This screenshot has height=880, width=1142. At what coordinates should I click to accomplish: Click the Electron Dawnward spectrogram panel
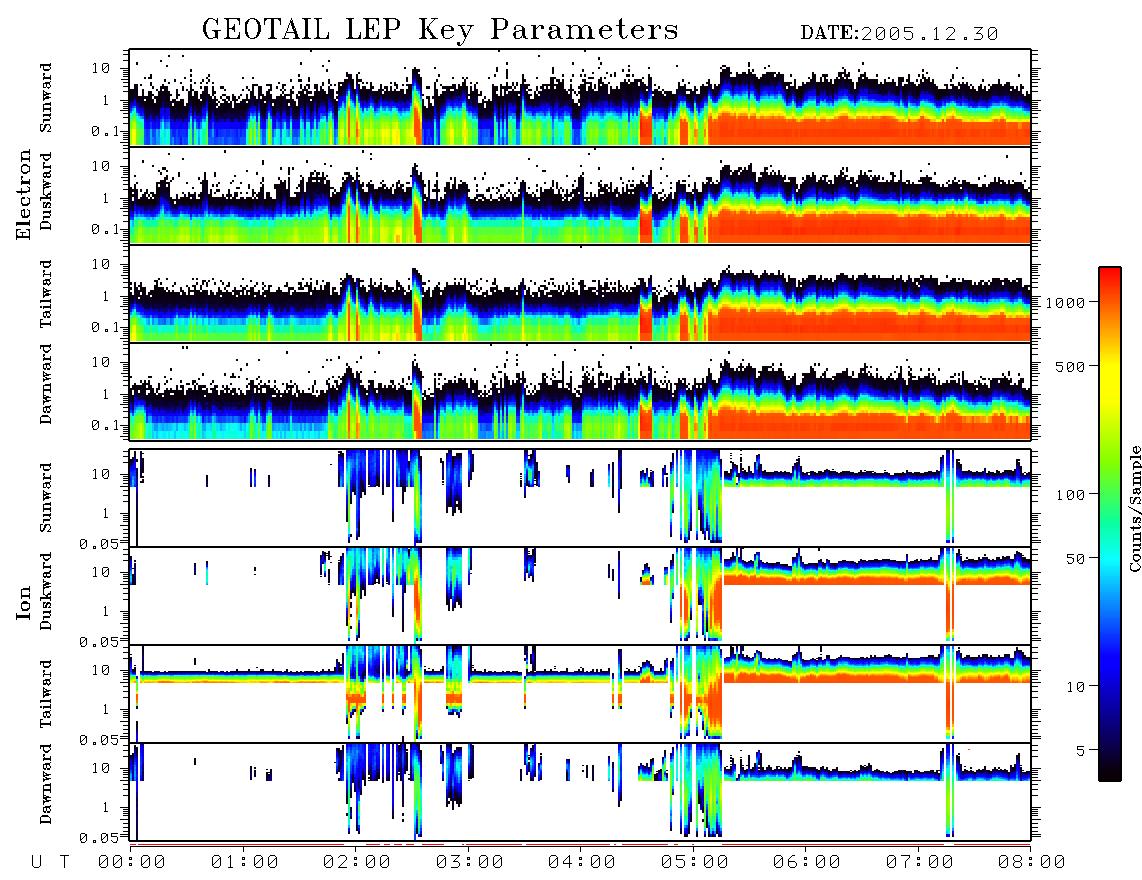tap(580, 391)
